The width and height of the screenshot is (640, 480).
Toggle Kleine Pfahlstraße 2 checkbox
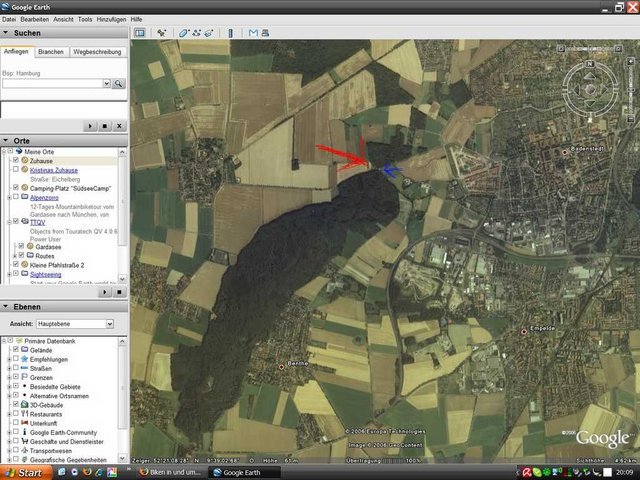coord(16,264)
